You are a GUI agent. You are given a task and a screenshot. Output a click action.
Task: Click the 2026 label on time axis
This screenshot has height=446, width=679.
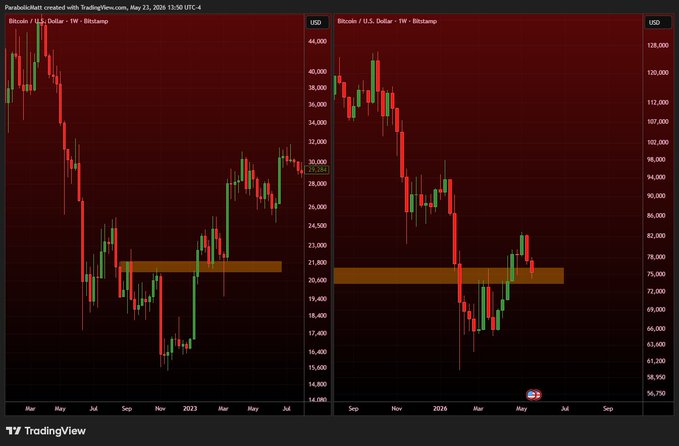(440, 409)
